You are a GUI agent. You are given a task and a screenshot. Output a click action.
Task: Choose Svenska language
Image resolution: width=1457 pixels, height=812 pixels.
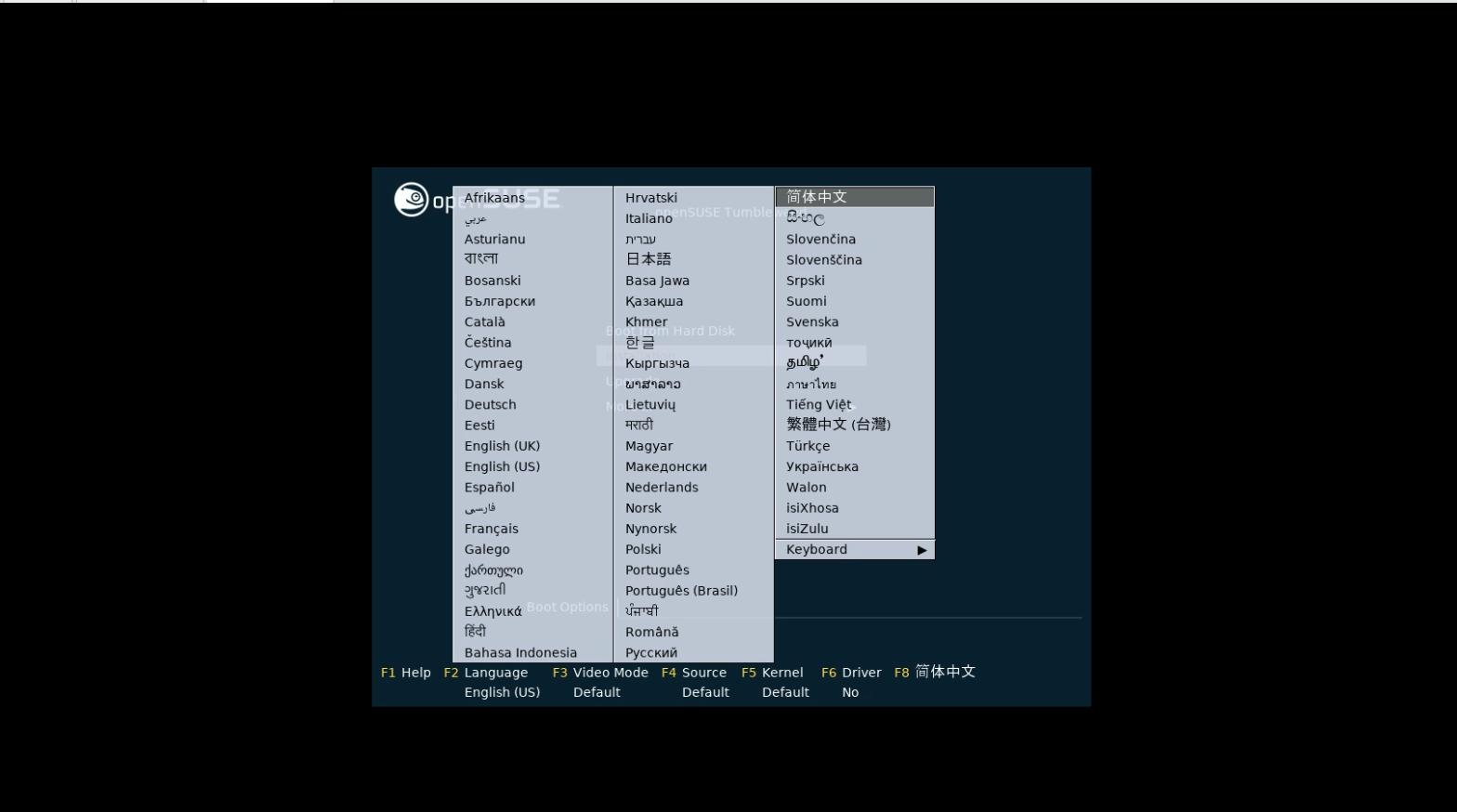(x=812, y=321)
